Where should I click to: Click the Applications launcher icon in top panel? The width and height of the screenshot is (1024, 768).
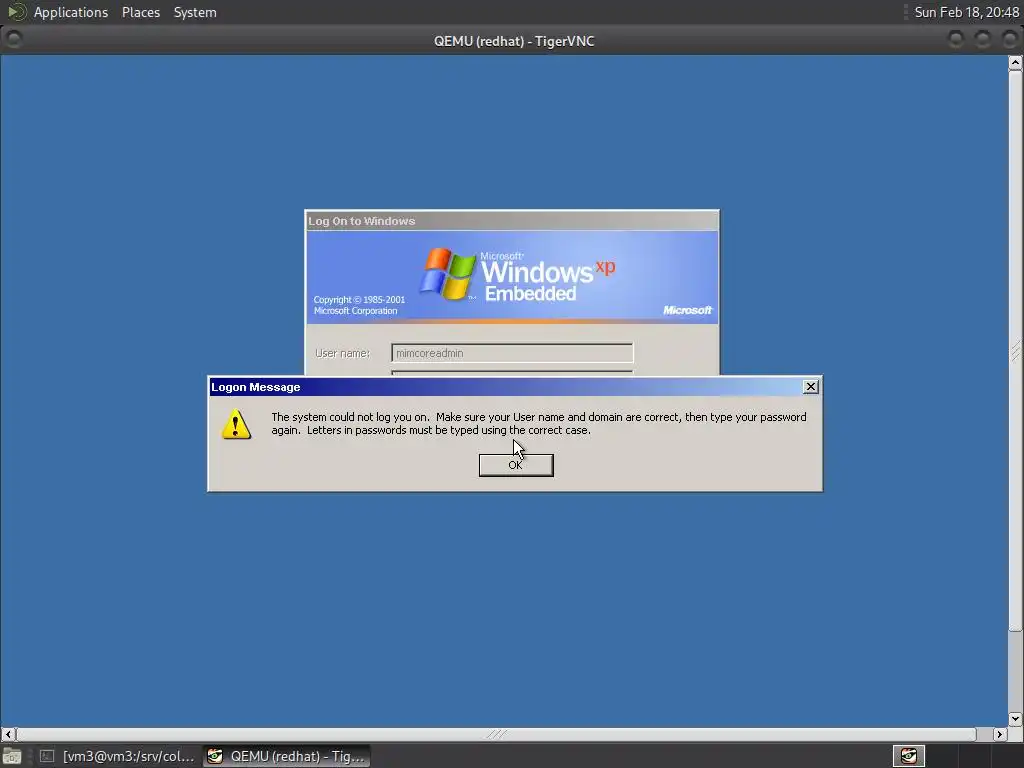tap(16, 12)
